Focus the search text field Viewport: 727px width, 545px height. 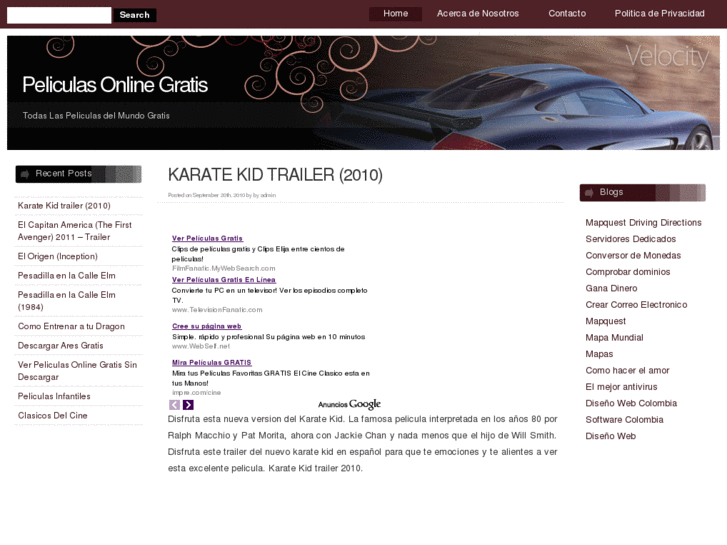pyautogui.click(x=59, y=15)
